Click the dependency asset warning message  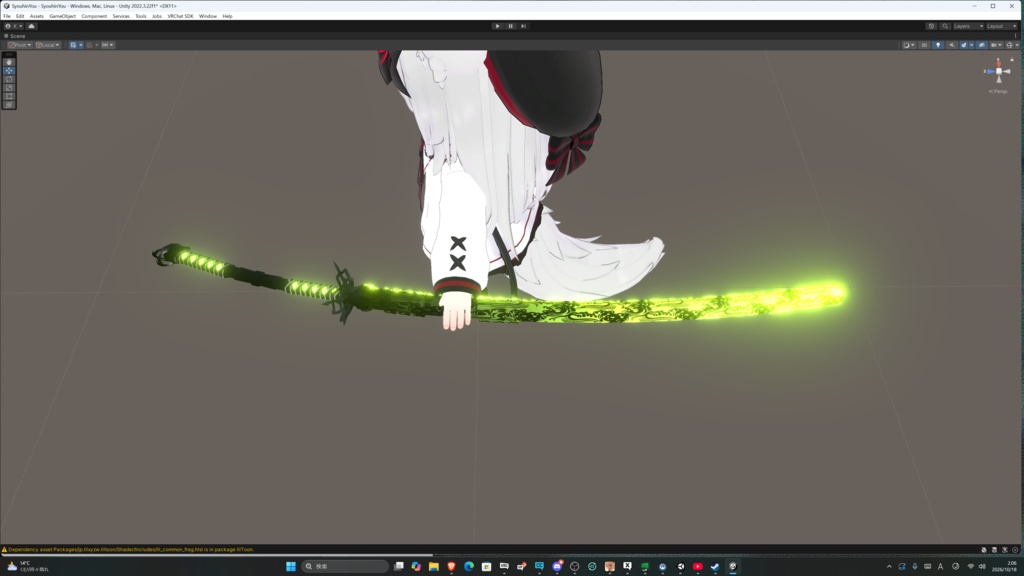click(x=131, y=549)
